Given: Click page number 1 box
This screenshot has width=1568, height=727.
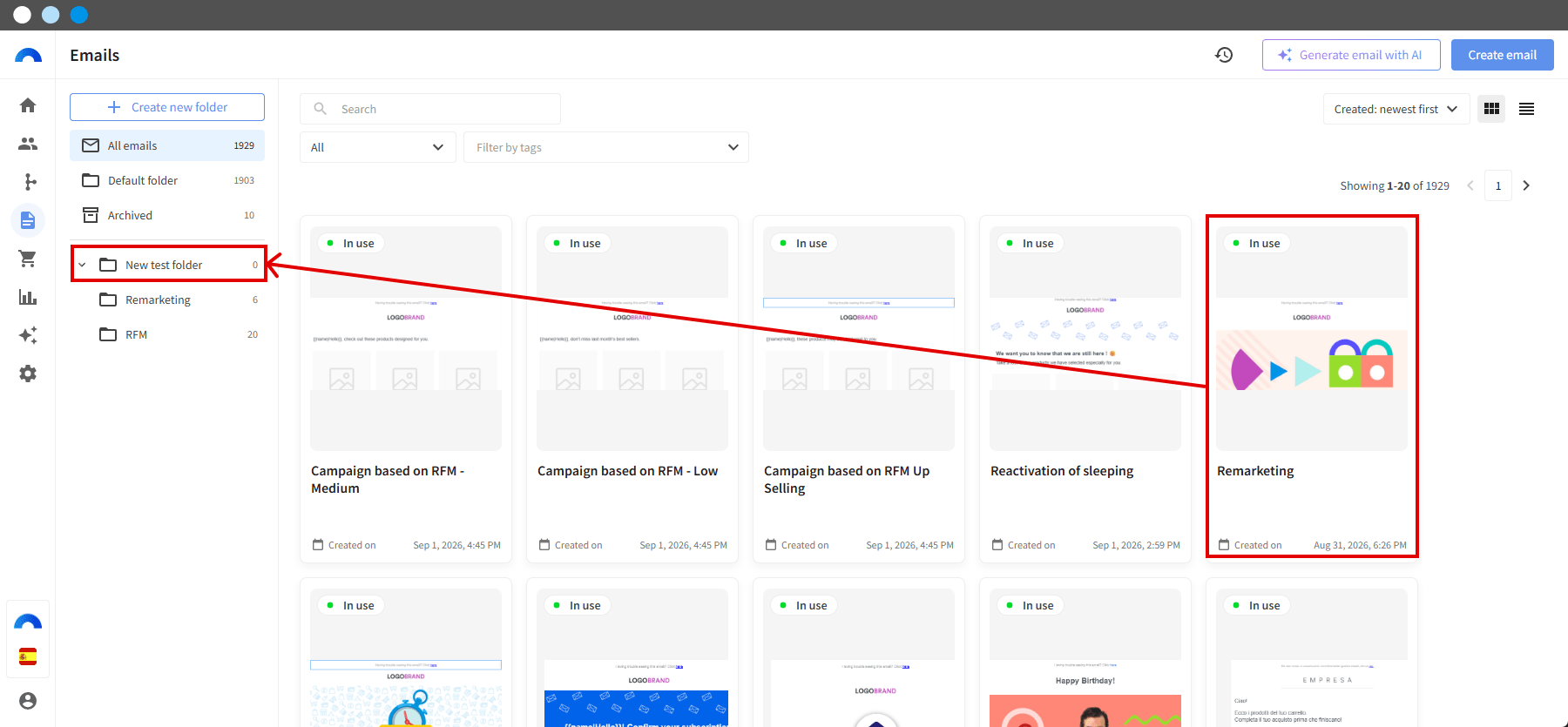Looking at the screenshot, I should click(1498, 185).
